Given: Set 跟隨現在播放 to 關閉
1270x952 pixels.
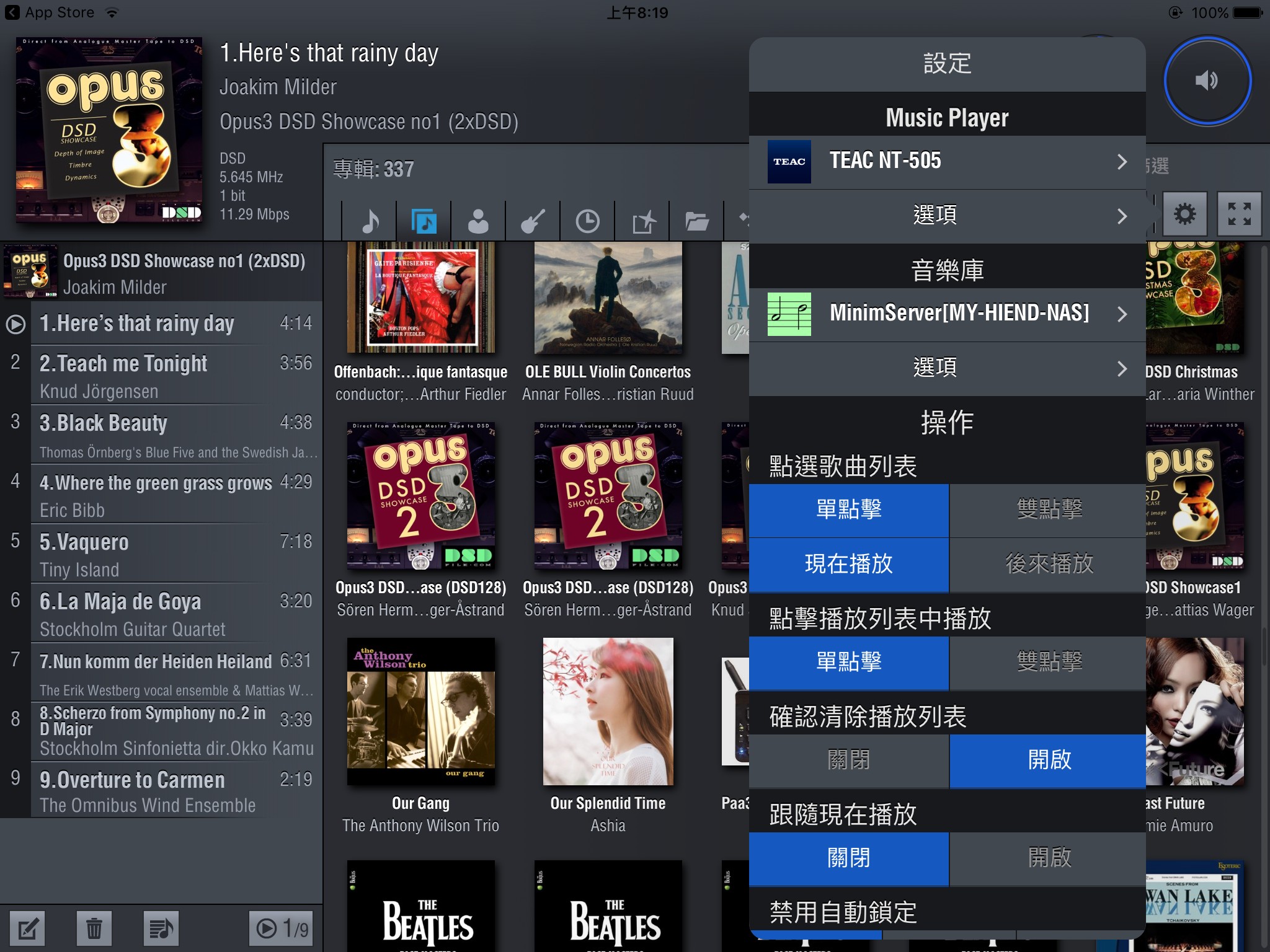Looking at the screenshot, I should [x=849, y=858].
